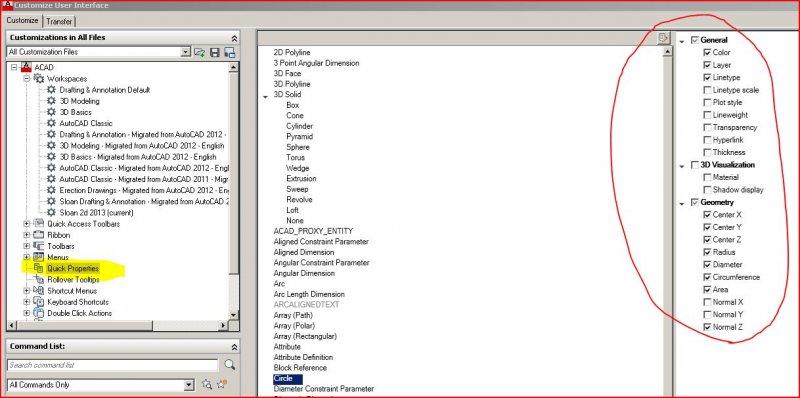The height and width of the screenshot is (398, 800).
Task: Select Cylinder under 3D Solid
Action: click(299, 126)
